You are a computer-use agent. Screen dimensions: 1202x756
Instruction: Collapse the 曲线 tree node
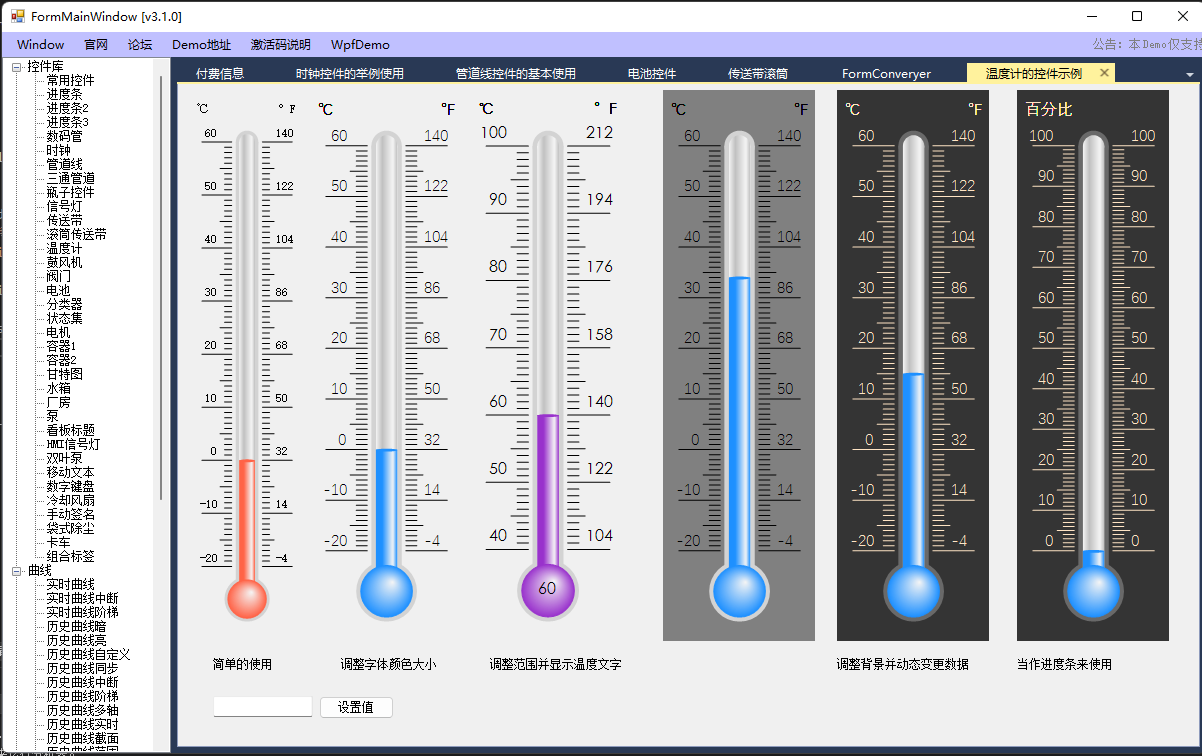pos(16,571)
